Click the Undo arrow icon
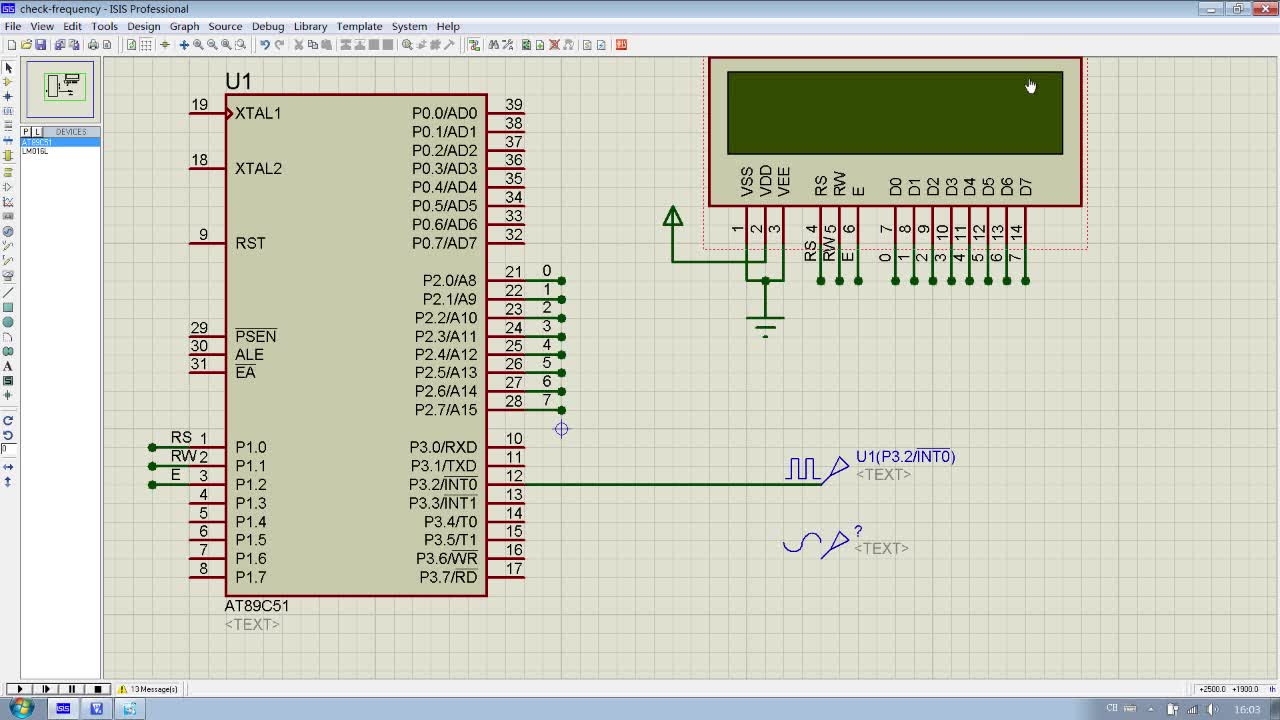This screenshot has height=720, width=1280. (x=265, y=44)
